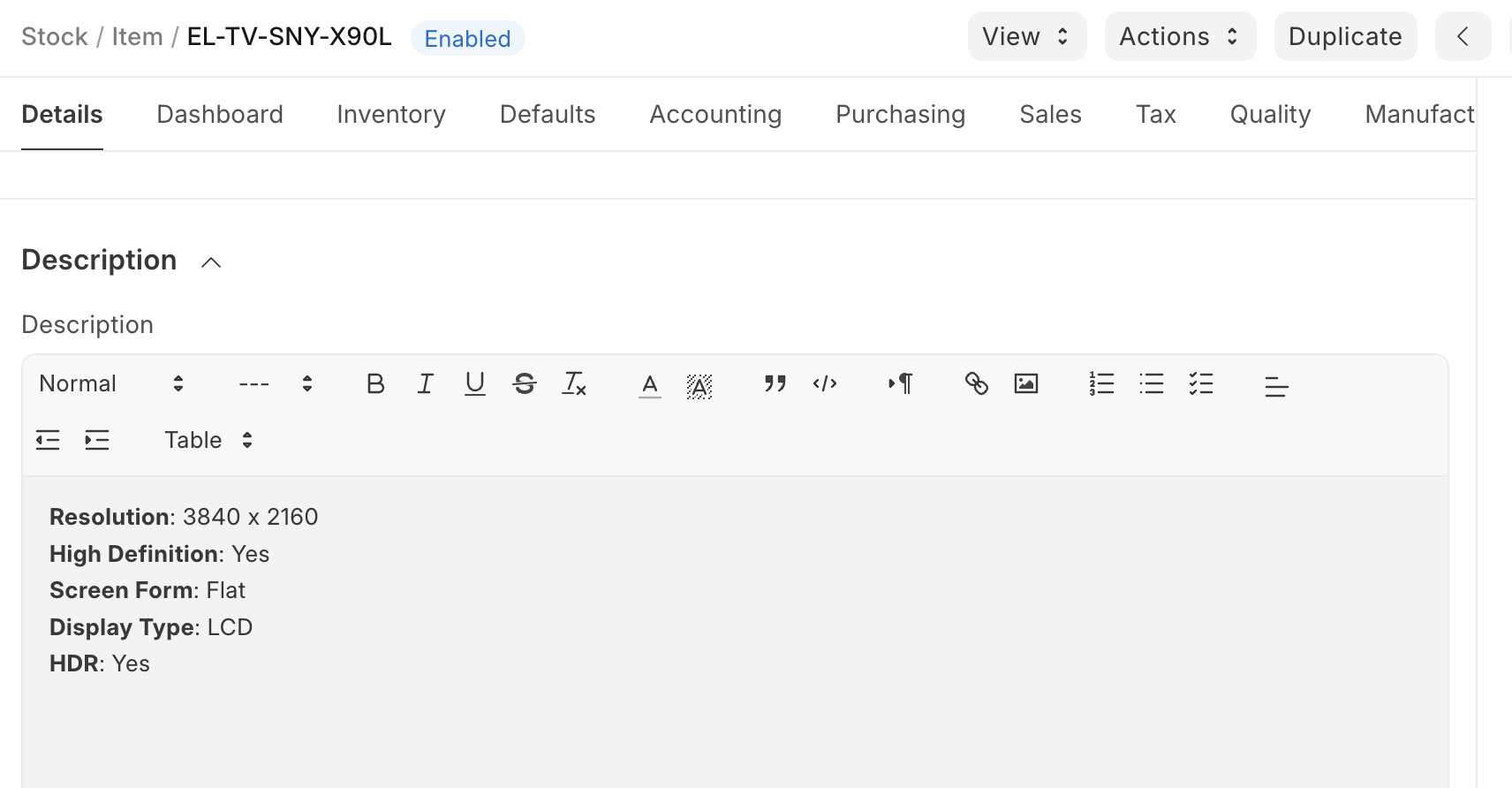Toggle bold formatting in the editor
1512x788 pixels.
coord(375,383)
